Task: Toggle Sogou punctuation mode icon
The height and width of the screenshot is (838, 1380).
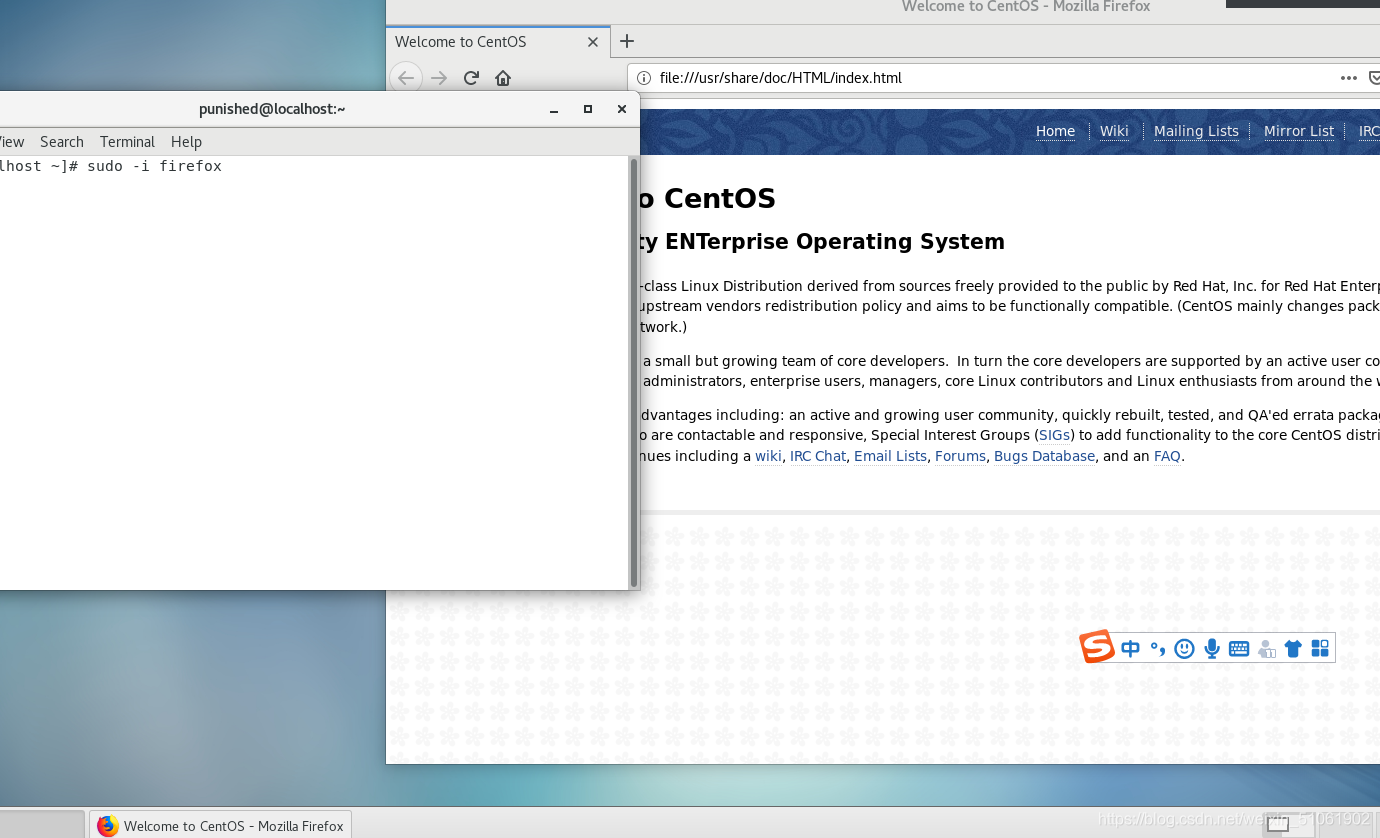Action: pos(1157,648)
